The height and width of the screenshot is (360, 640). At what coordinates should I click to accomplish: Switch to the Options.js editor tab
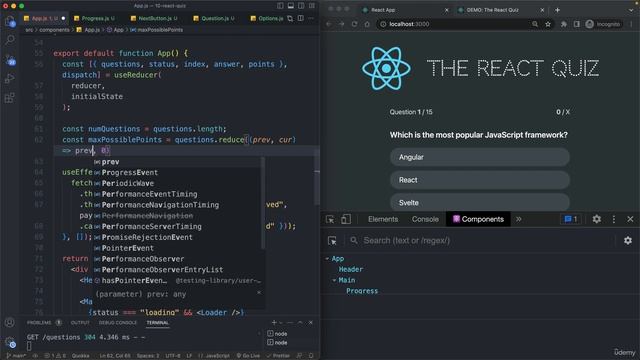(267, 18)
